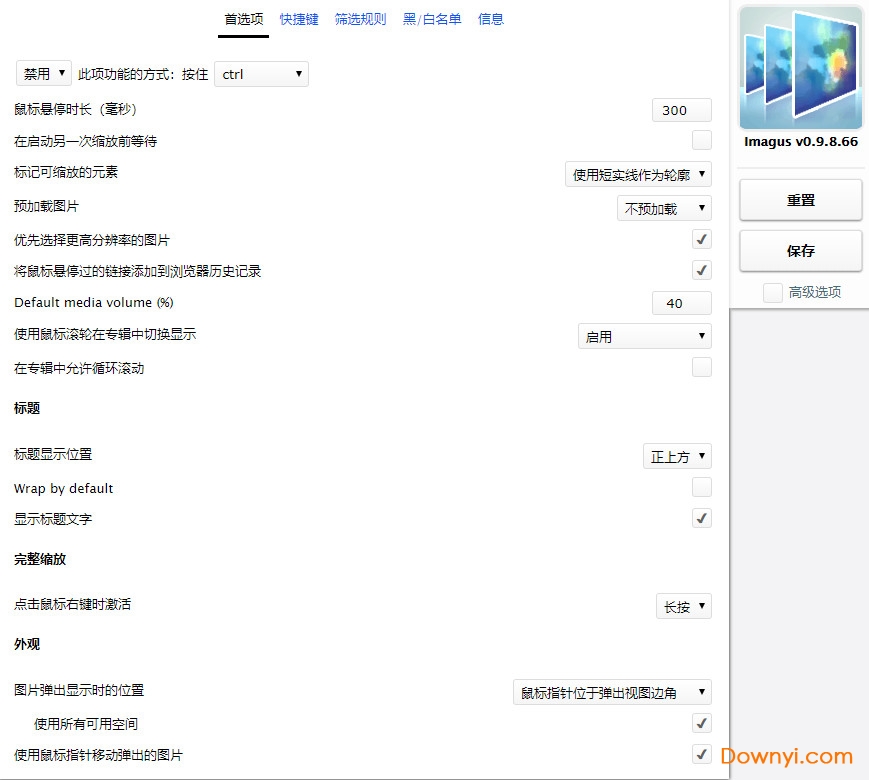Uncheck 显示标题文字 checkbox
Image resolution: width=869 pixels, height=780 pixels.
pyautogui.click(x=702, y=518)
